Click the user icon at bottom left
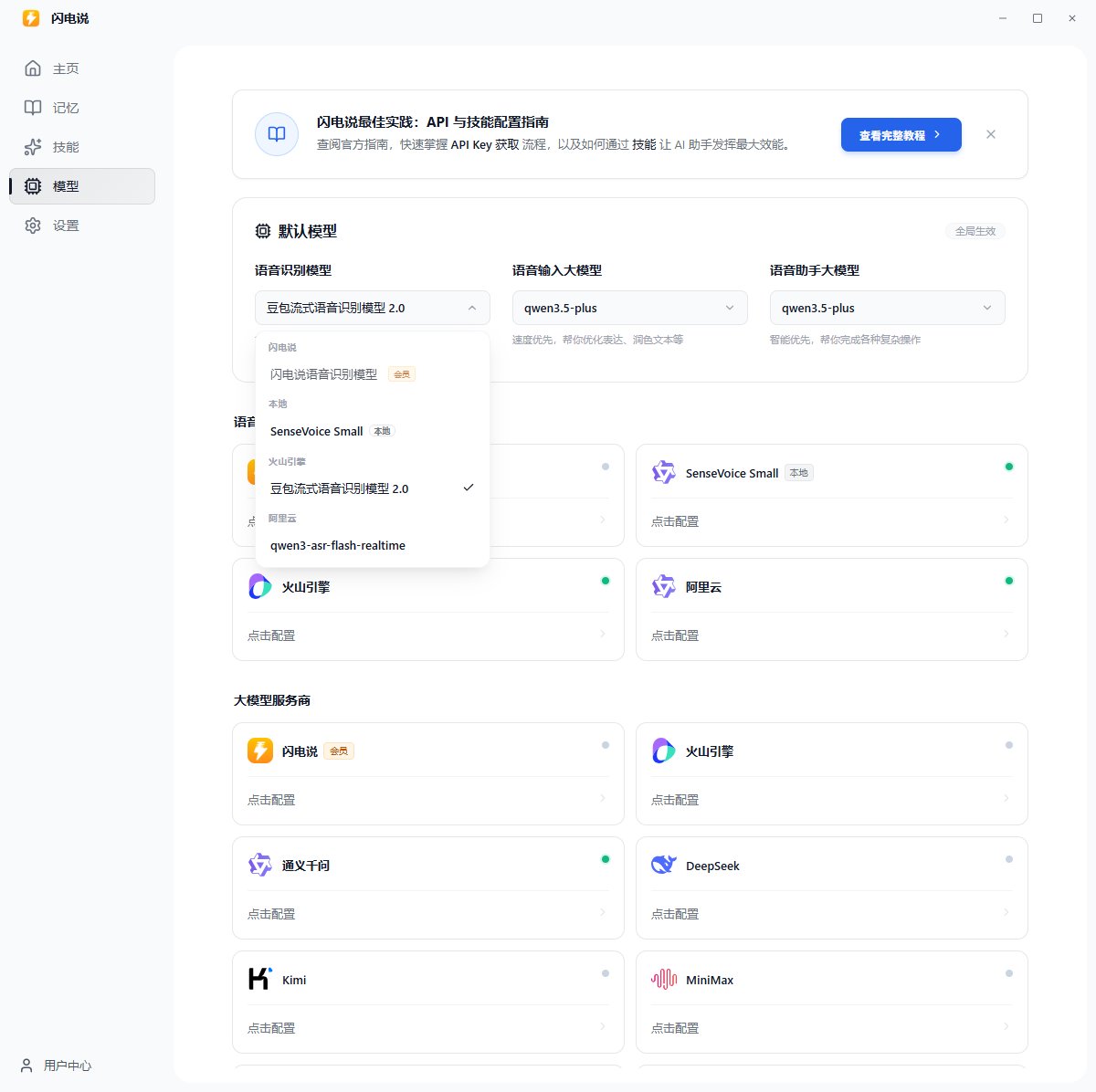 [26, 1066]
